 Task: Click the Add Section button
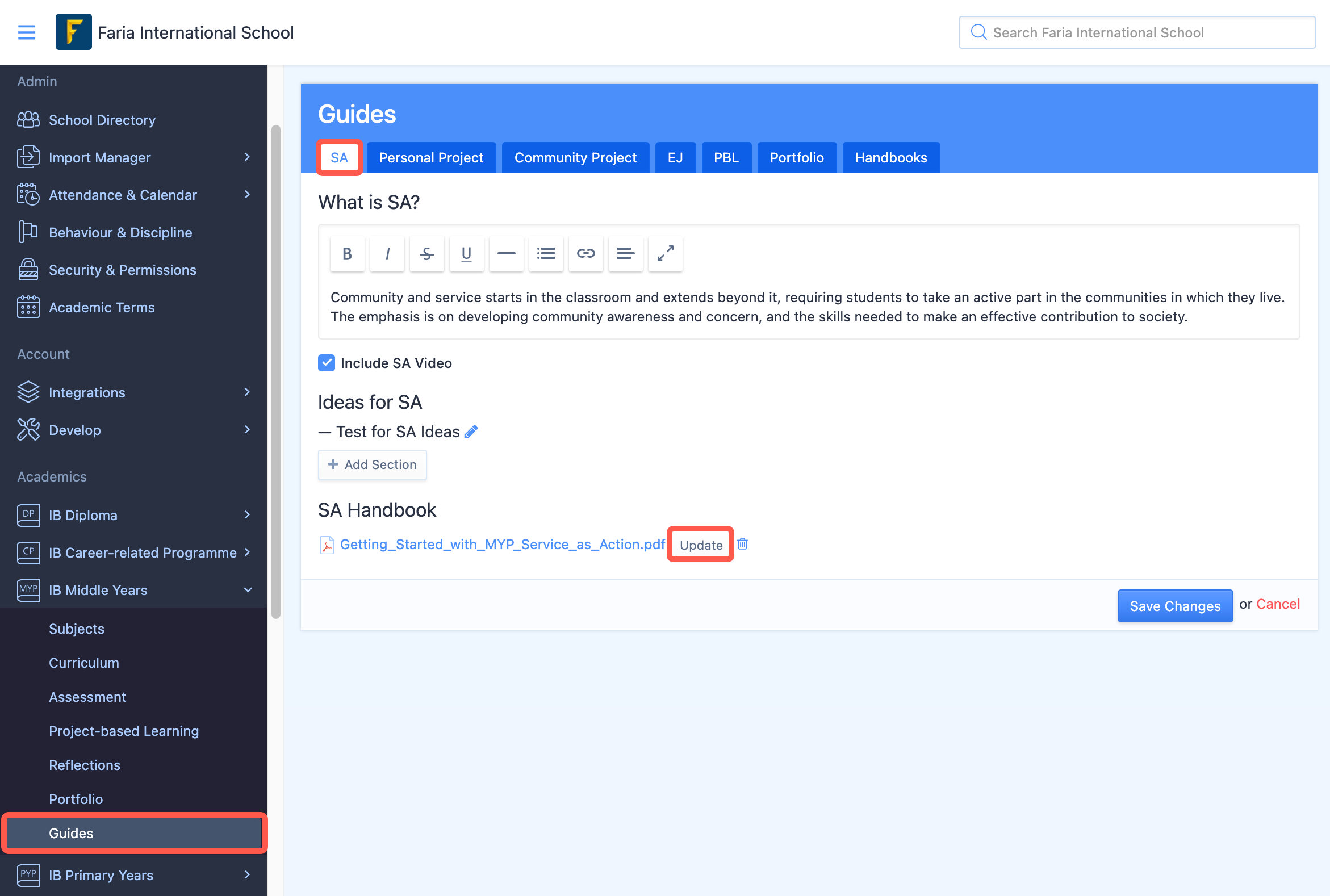click(372, 464)
